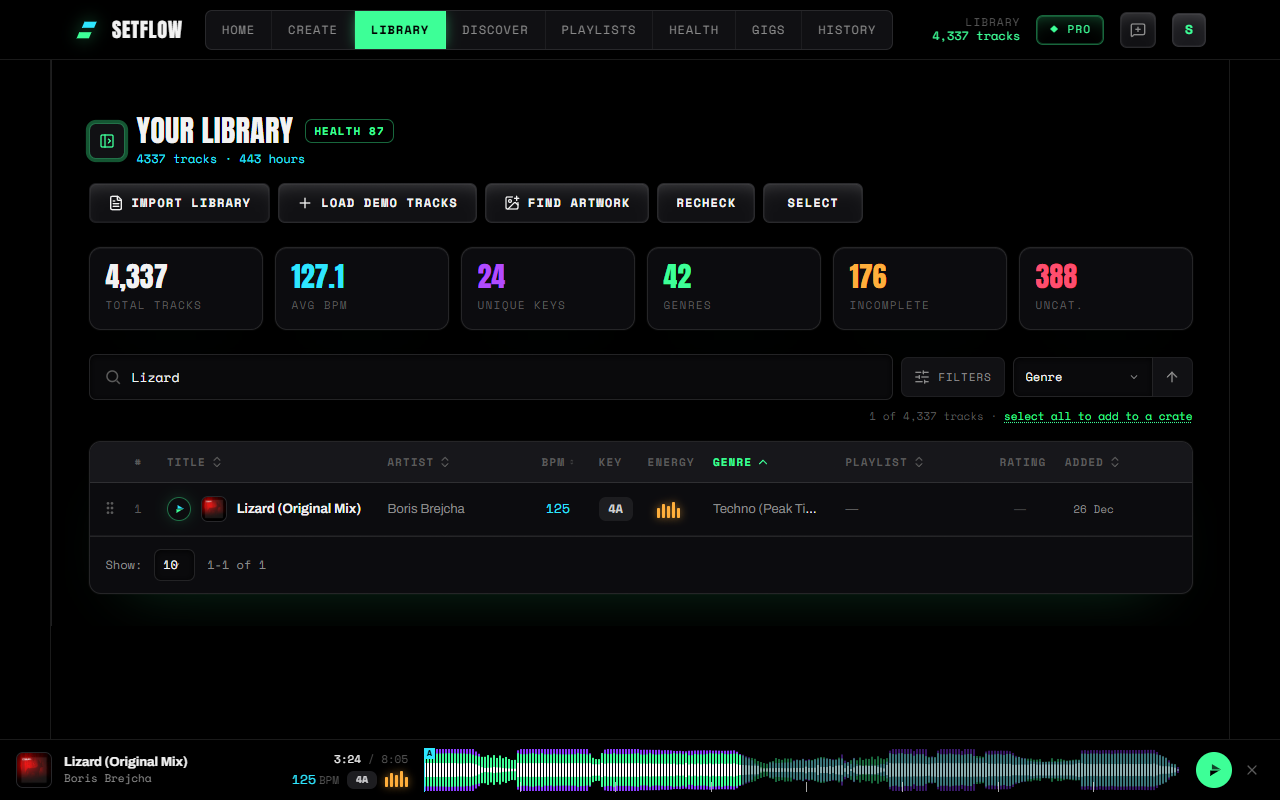Click the Show rows-per-page field
The width and height of the screenshot is (1280, 800).
click(174, 565)
